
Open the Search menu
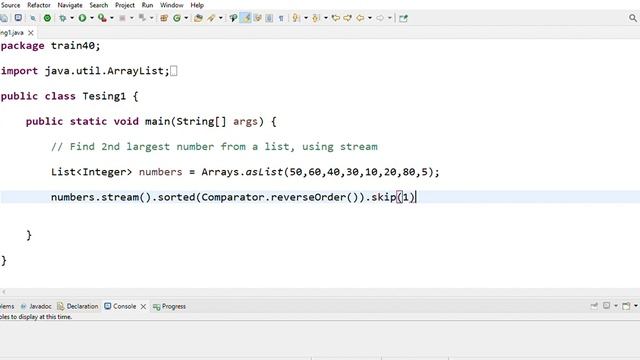pyautogui.click(x=99, y=5)
